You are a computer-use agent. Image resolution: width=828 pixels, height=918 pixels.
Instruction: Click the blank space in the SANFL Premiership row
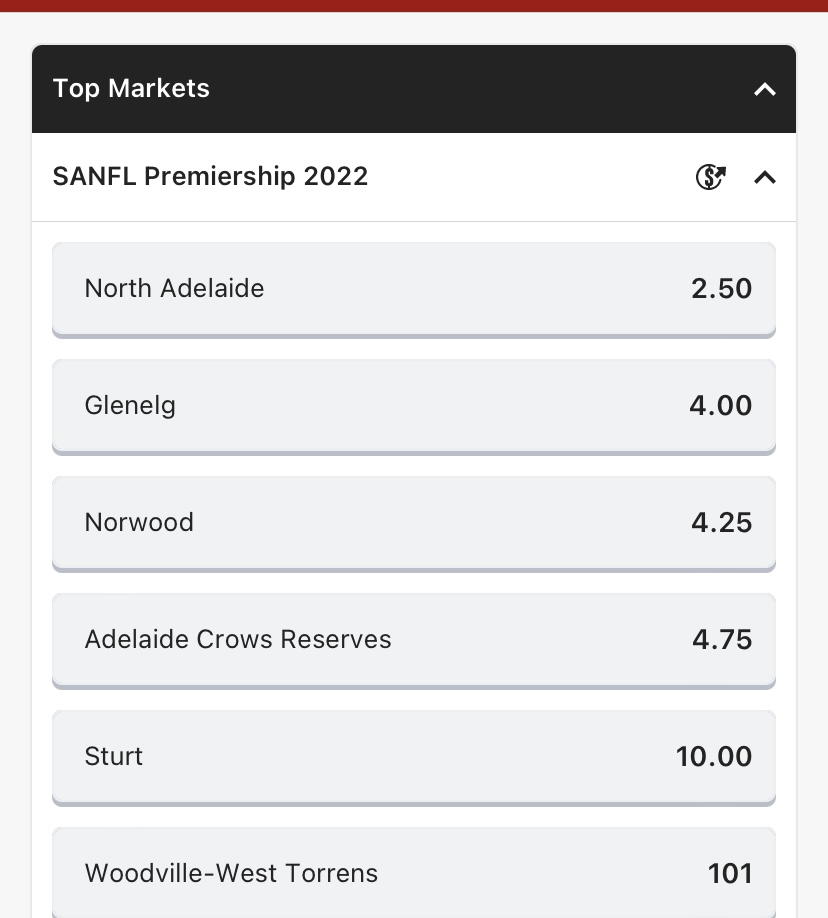pyautogui.click(x=530, y=177)
